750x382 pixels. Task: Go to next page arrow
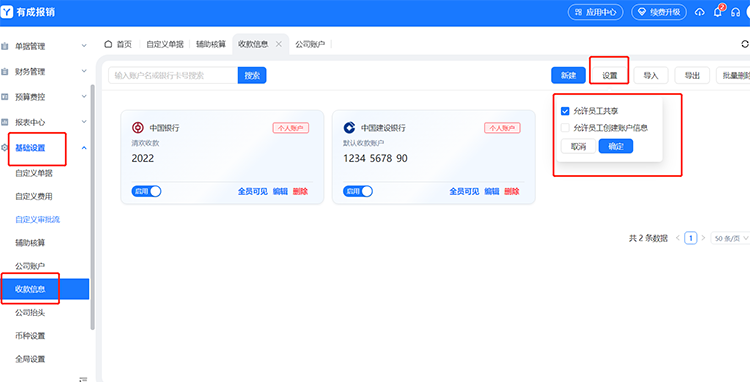(x=703, y=238)
